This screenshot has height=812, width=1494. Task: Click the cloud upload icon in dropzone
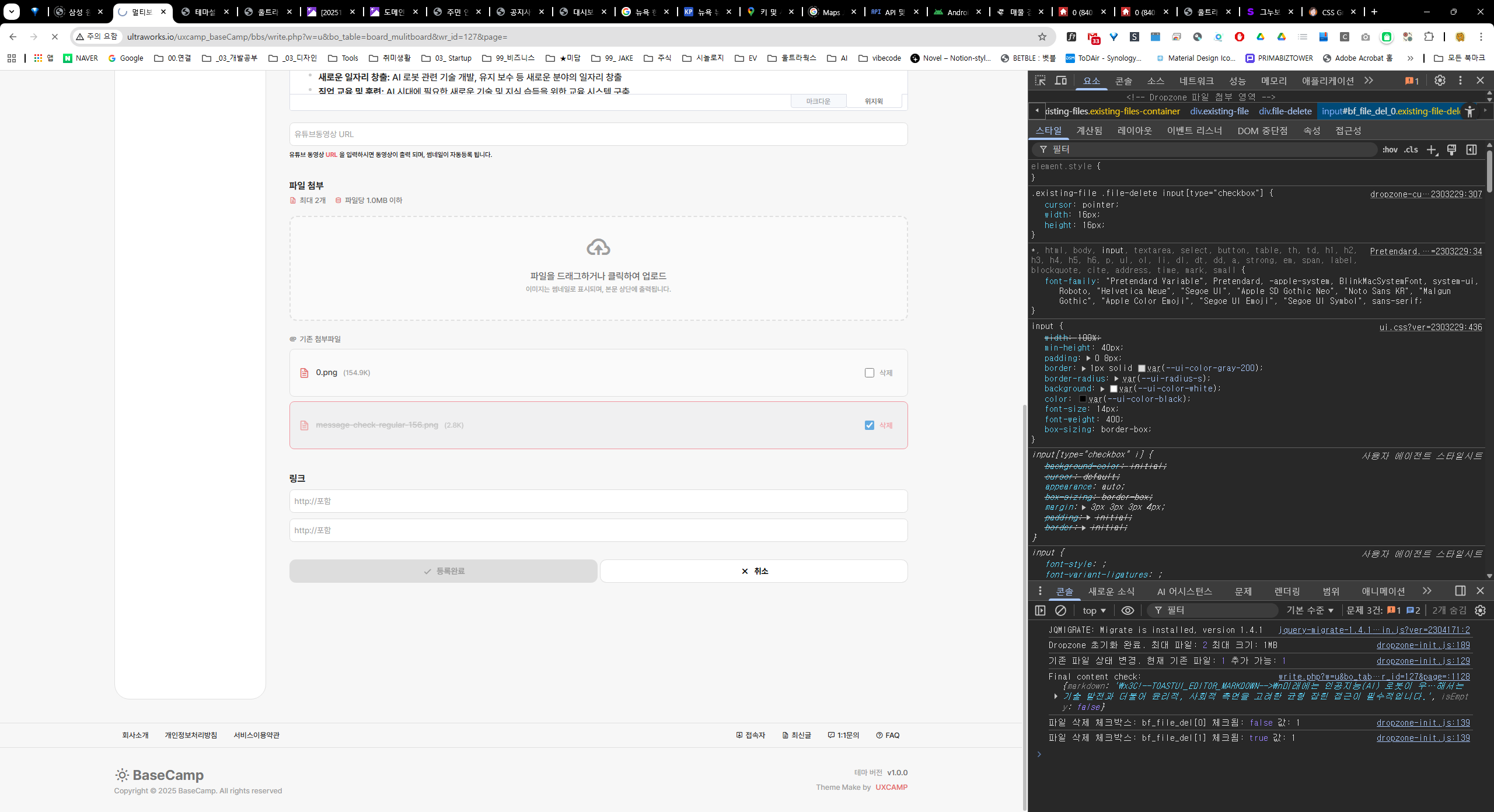[x=598, y=247]
